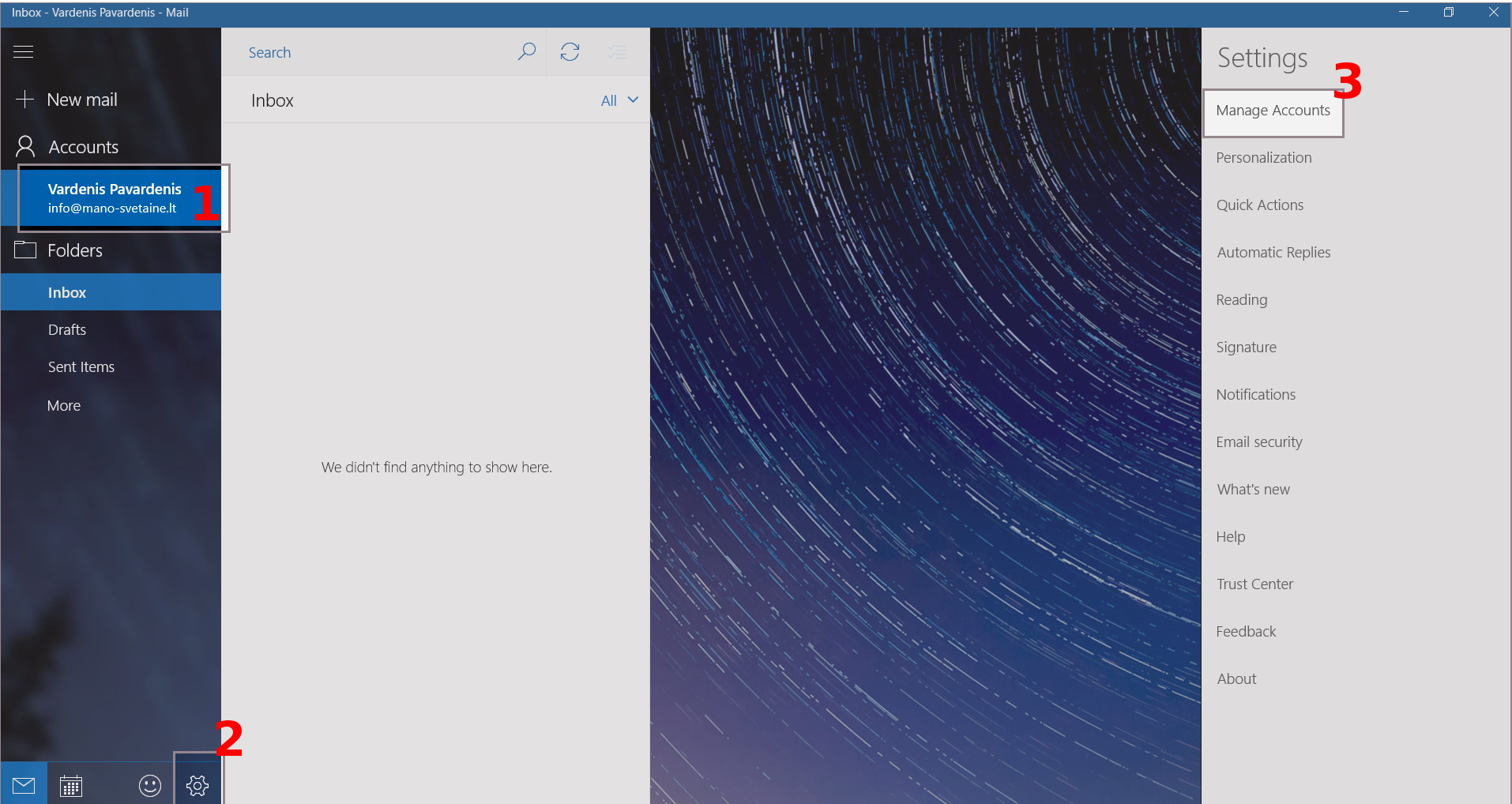1512x804 pixels.
Task: Switch to Mail using envelope icon
Action: point(24,785)
